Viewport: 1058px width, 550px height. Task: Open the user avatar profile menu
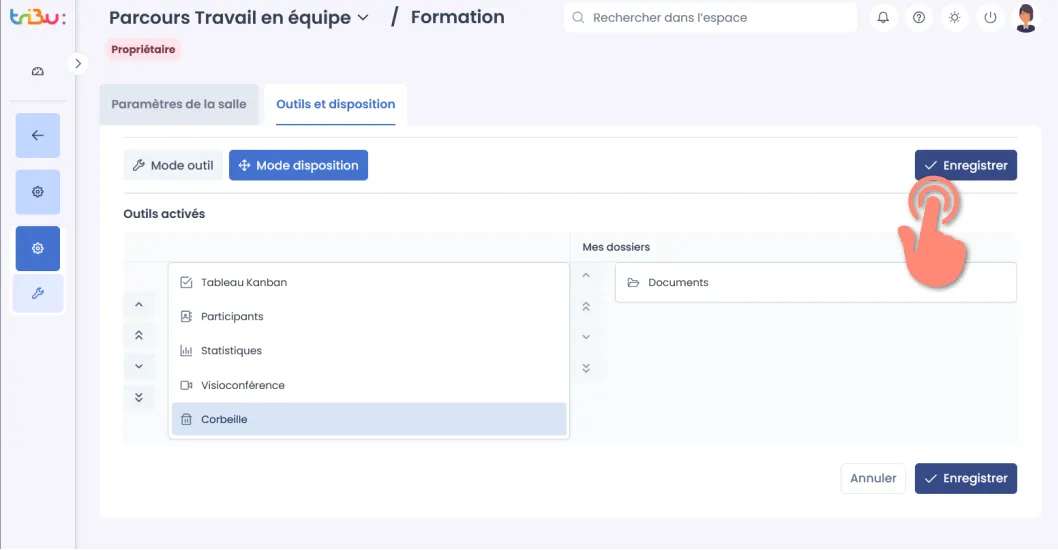pyautogui.click(x=1026, y=18)
